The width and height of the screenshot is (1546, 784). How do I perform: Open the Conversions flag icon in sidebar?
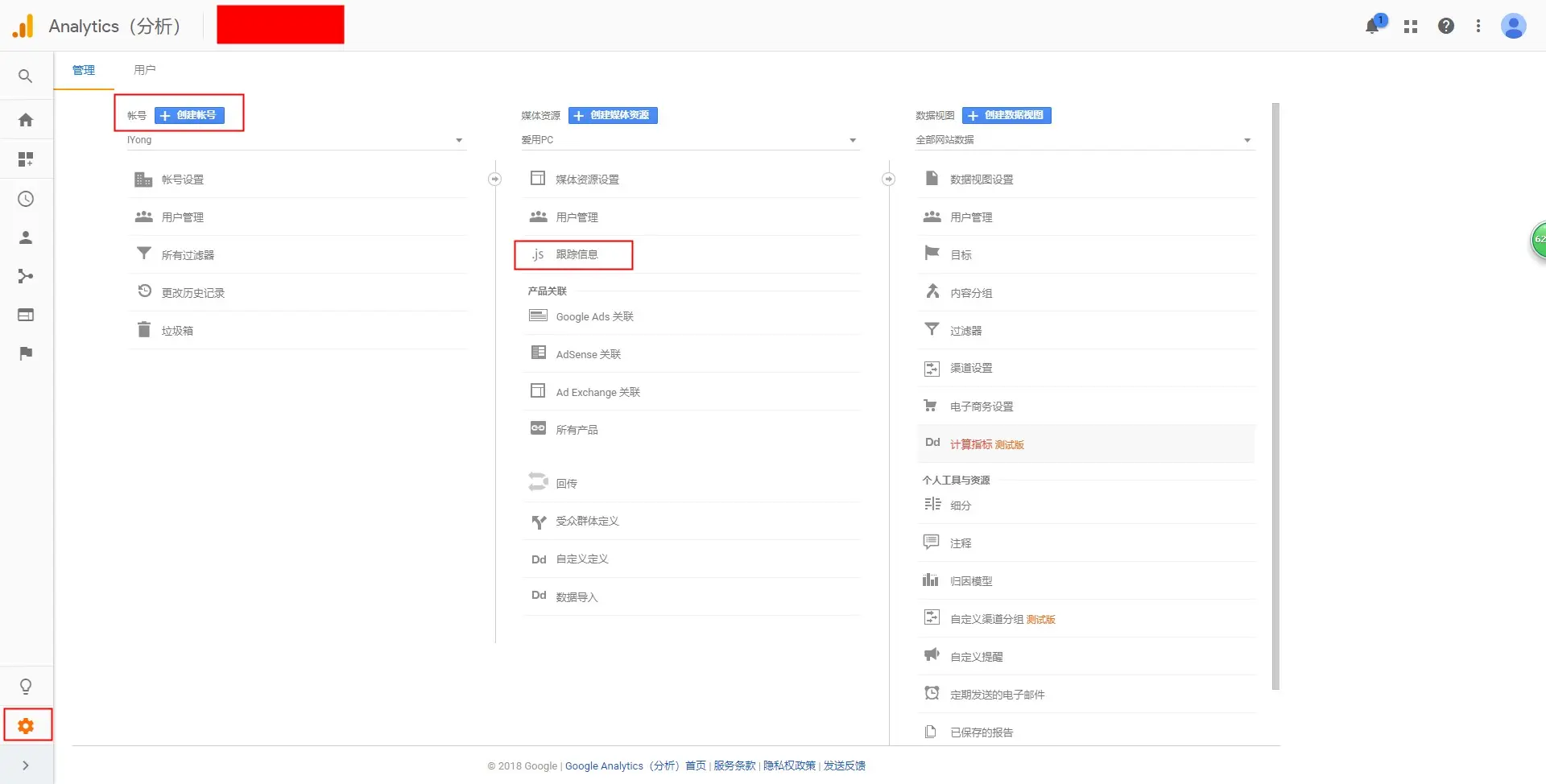26,353
